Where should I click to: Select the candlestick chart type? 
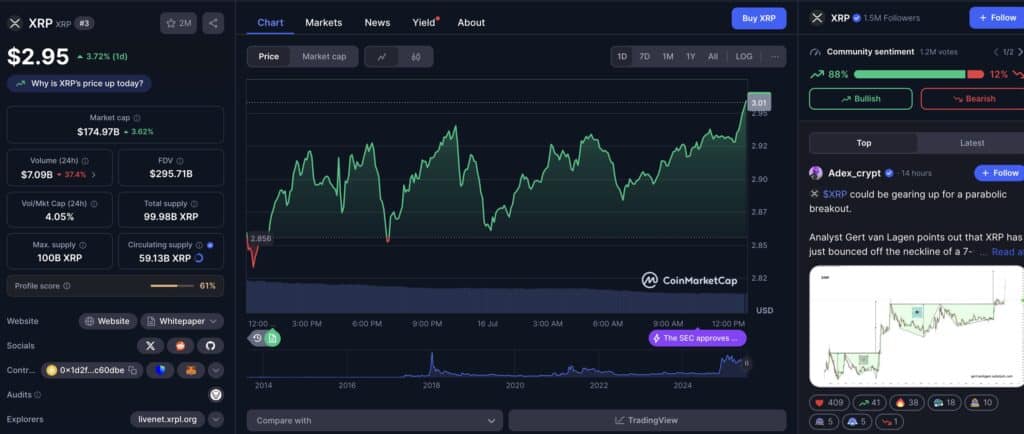(416, 57)
